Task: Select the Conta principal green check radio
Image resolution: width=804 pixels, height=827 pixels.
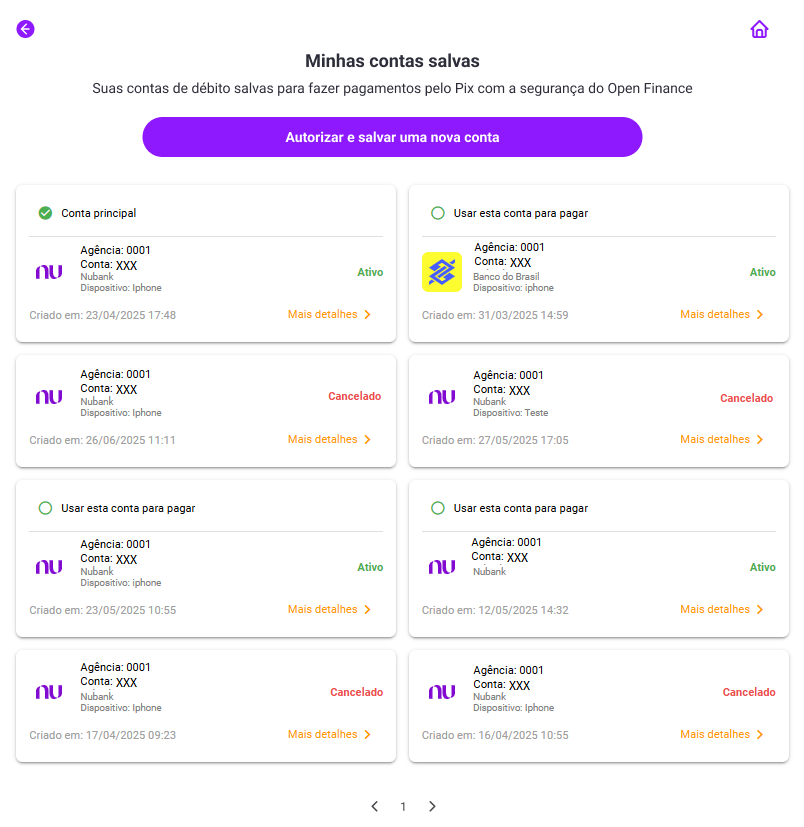Action: coord(45,213)
